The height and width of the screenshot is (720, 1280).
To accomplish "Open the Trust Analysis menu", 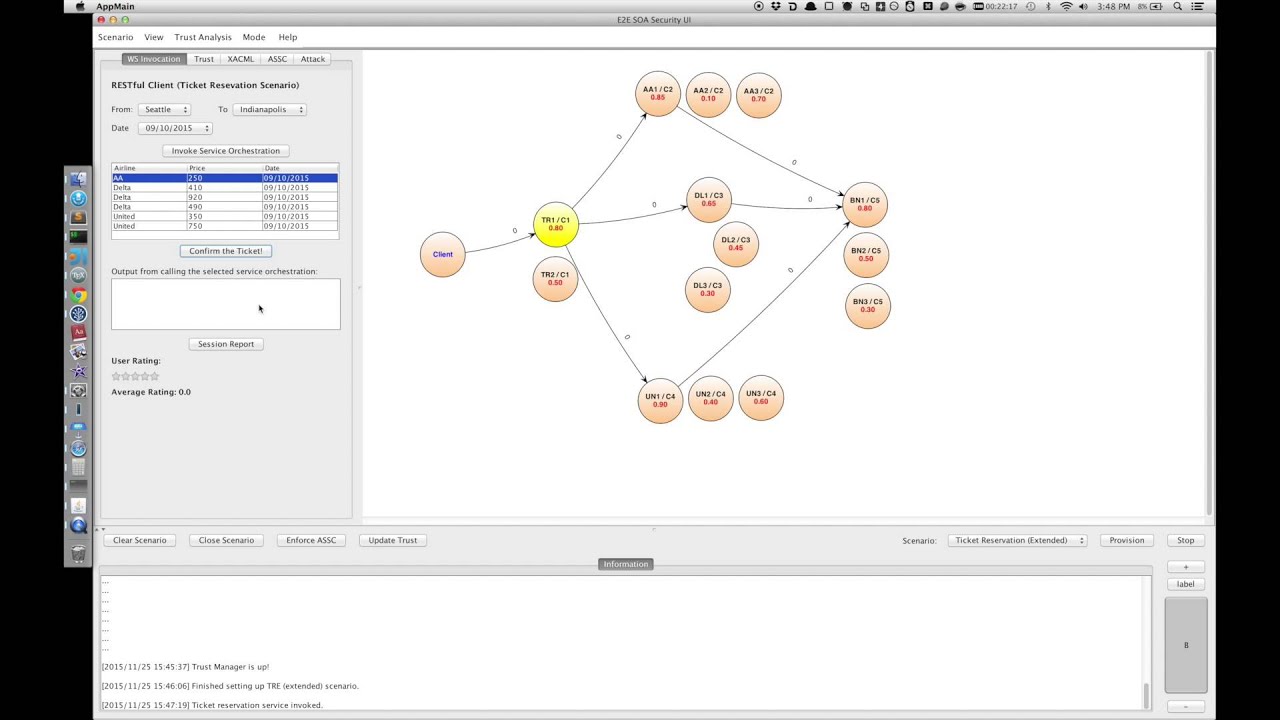I will 203,37.
